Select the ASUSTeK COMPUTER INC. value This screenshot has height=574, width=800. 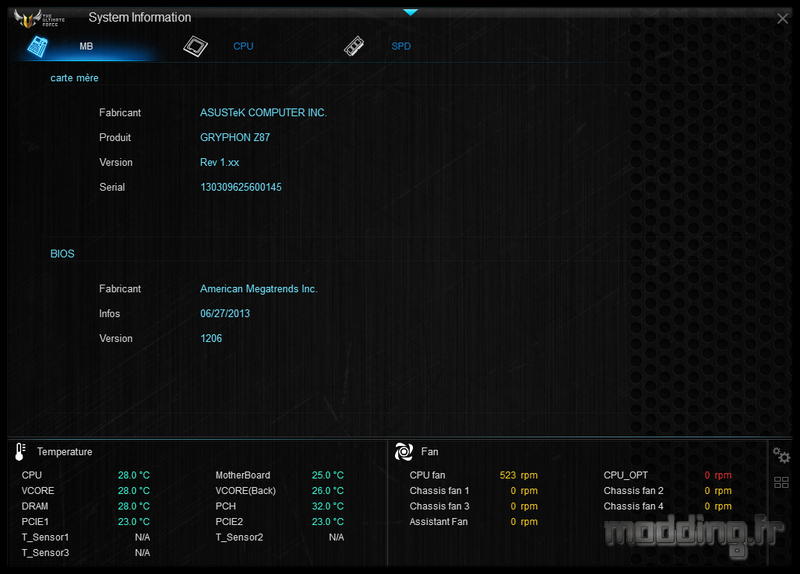click(263, 113)
